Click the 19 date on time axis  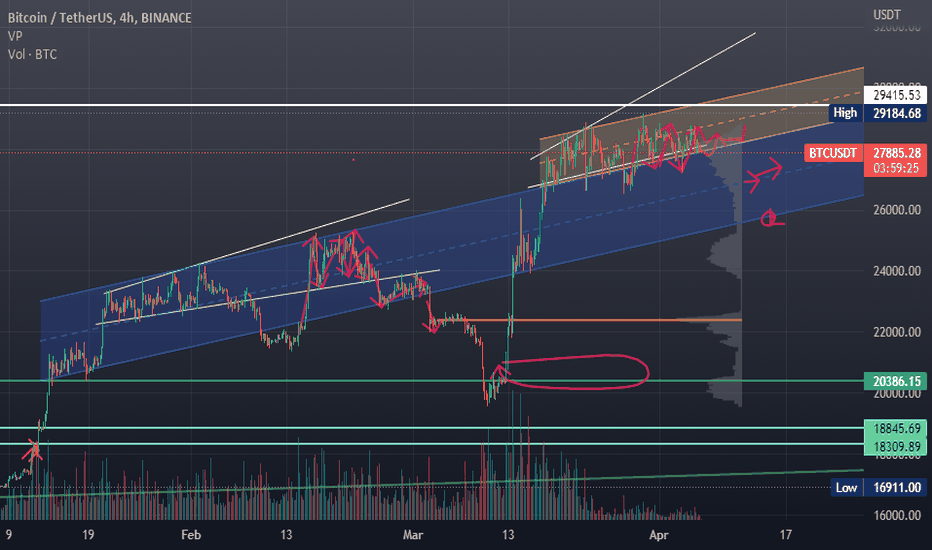click(88, 535)
